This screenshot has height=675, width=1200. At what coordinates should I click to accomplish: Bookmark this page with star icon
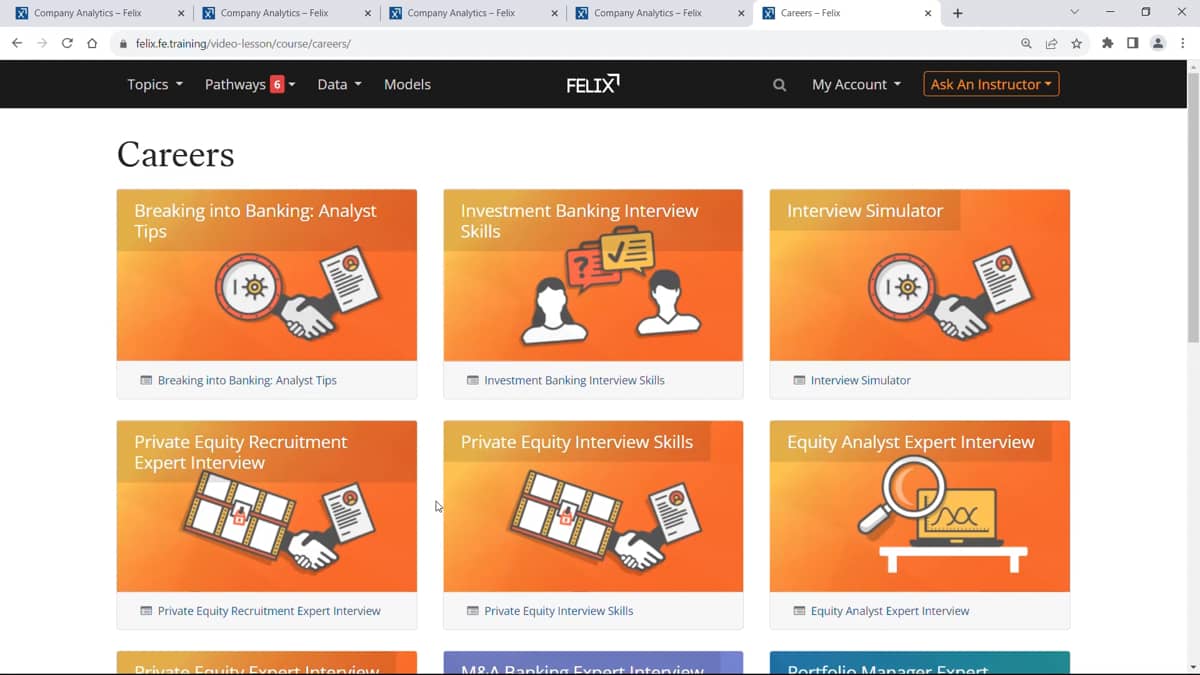(x=1077, y=43)
